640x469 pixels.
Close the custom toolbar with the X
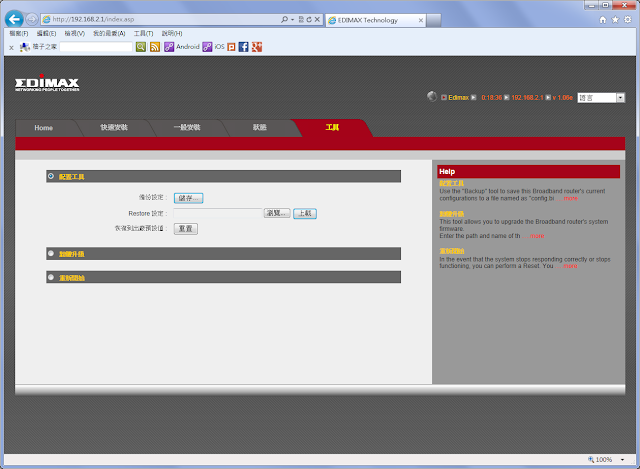[11, 47]
